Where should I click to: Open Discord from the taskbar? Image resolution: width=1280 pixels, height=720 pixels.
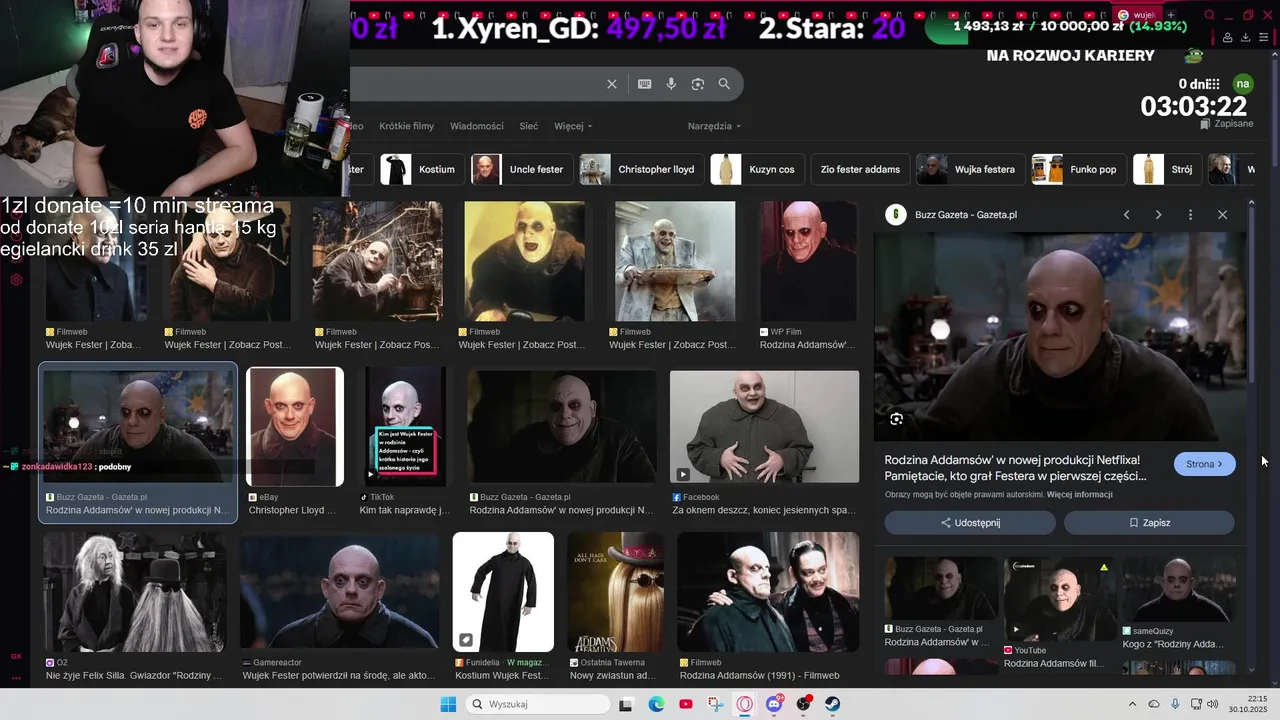click(x=774, y=704)
